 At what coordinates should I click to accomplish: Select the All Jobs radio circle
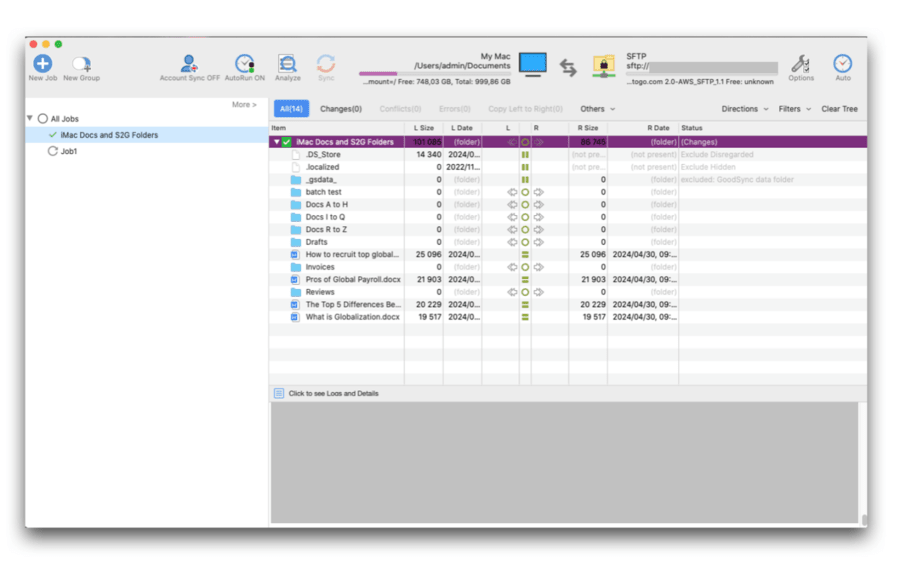pyautogui.click(x=43, y=119)
